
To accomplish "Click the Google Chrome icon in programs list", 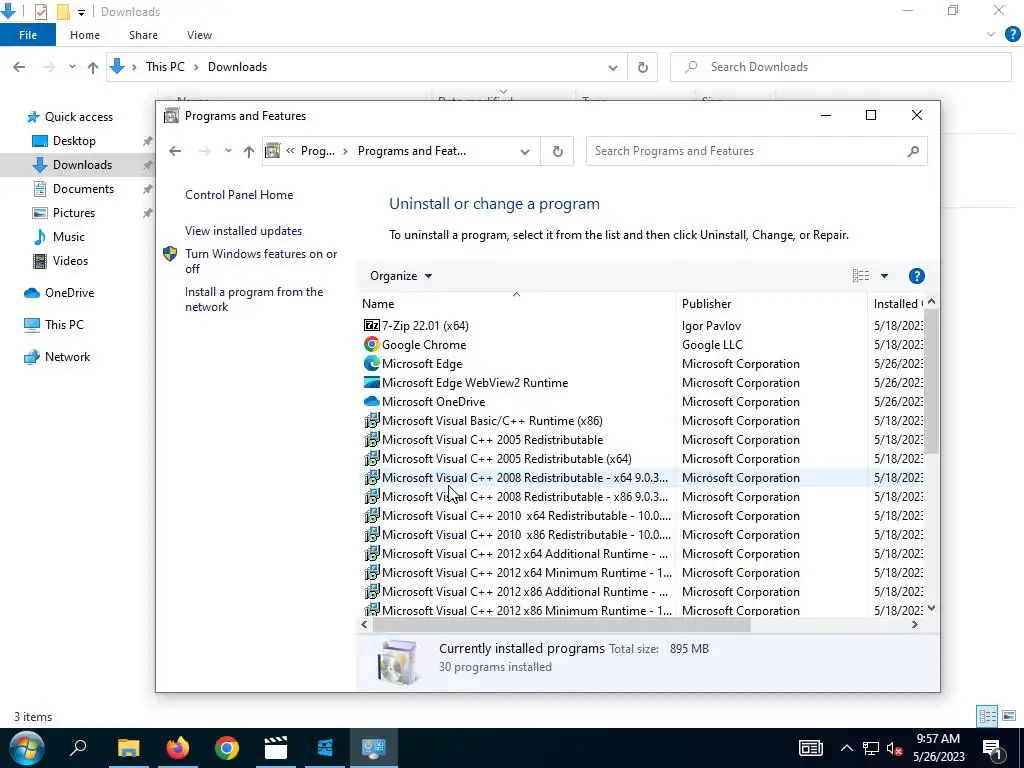I will (372, 344).
